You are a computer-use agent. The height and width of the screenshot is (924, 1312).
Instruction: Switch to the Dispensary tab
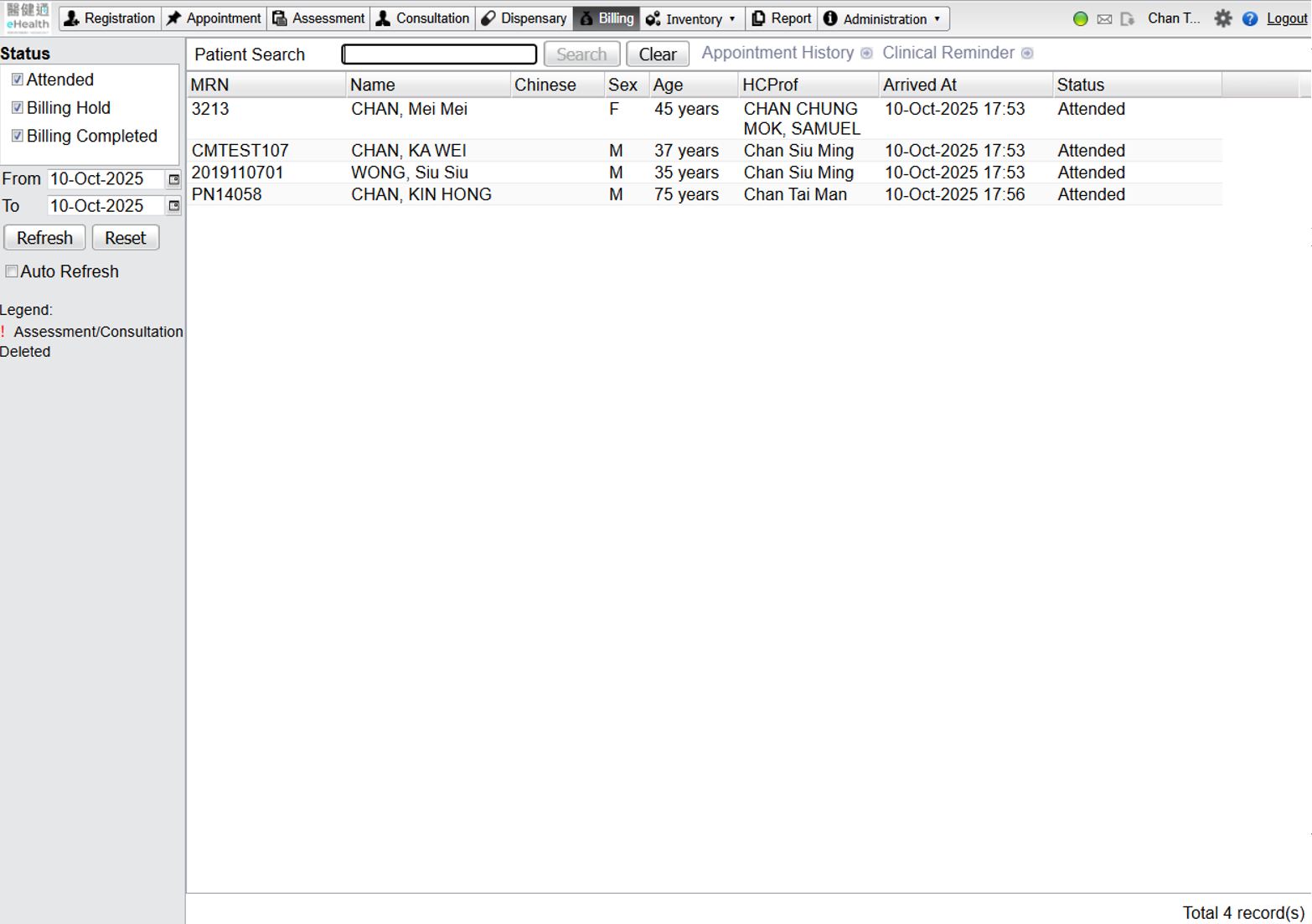(524, 18)
